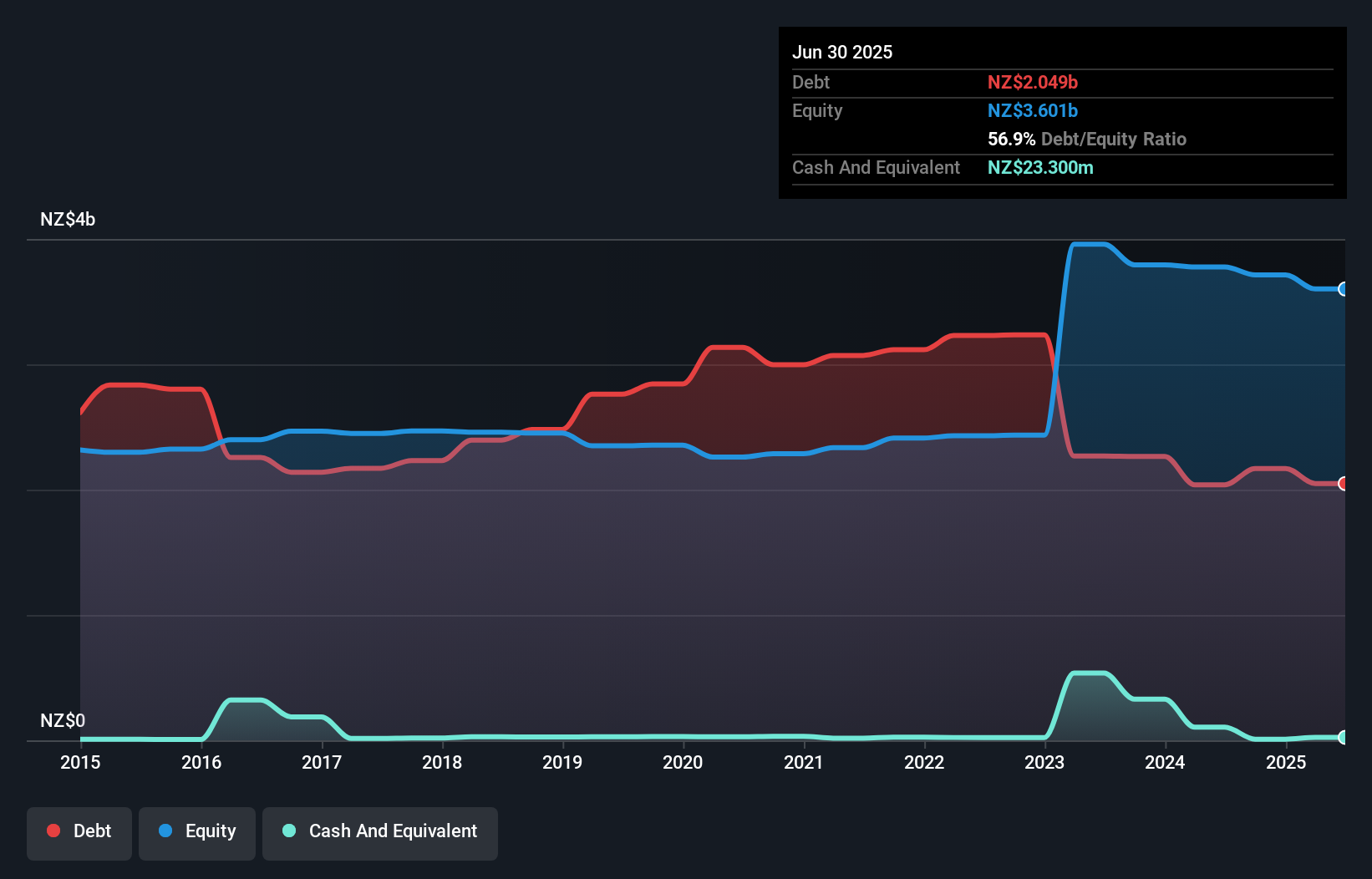Select the Cash endpoint marker on chart

click(x=1343, y=737)
